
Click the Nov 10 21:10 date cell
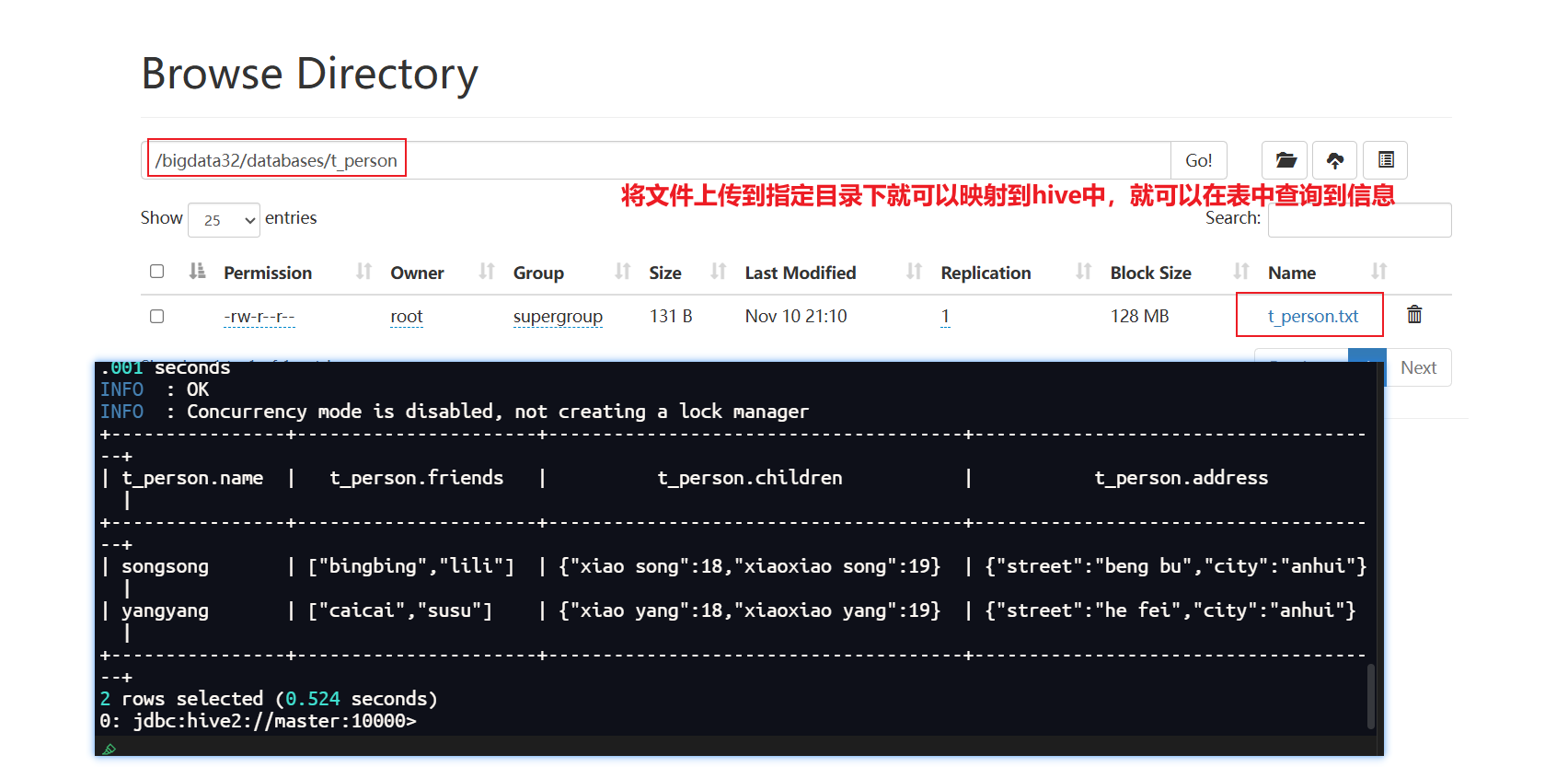pos(796,316)
